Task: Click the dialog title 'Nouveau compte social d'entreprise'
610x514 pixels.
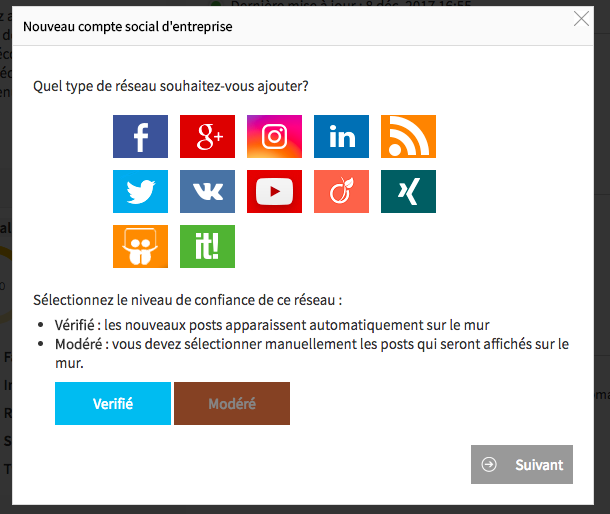Action: (128, 27)
